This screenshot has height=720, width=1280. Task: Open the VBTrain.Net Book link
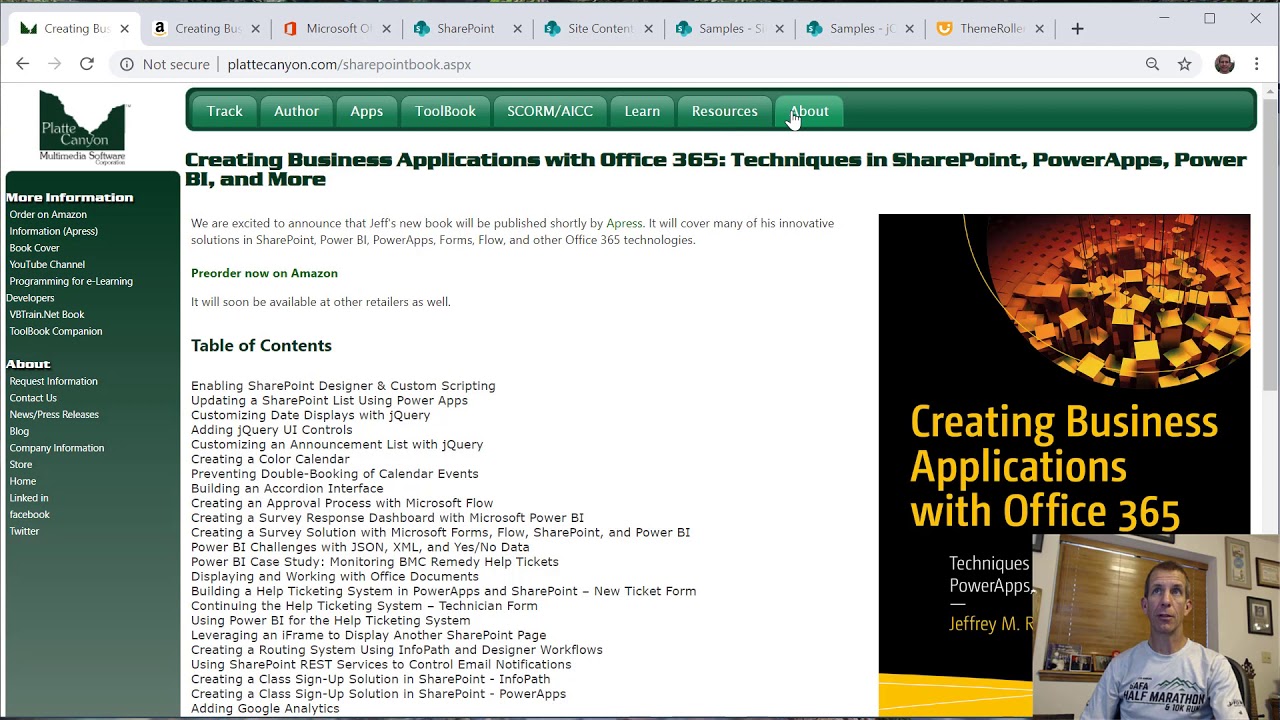[x=47, y=314]
